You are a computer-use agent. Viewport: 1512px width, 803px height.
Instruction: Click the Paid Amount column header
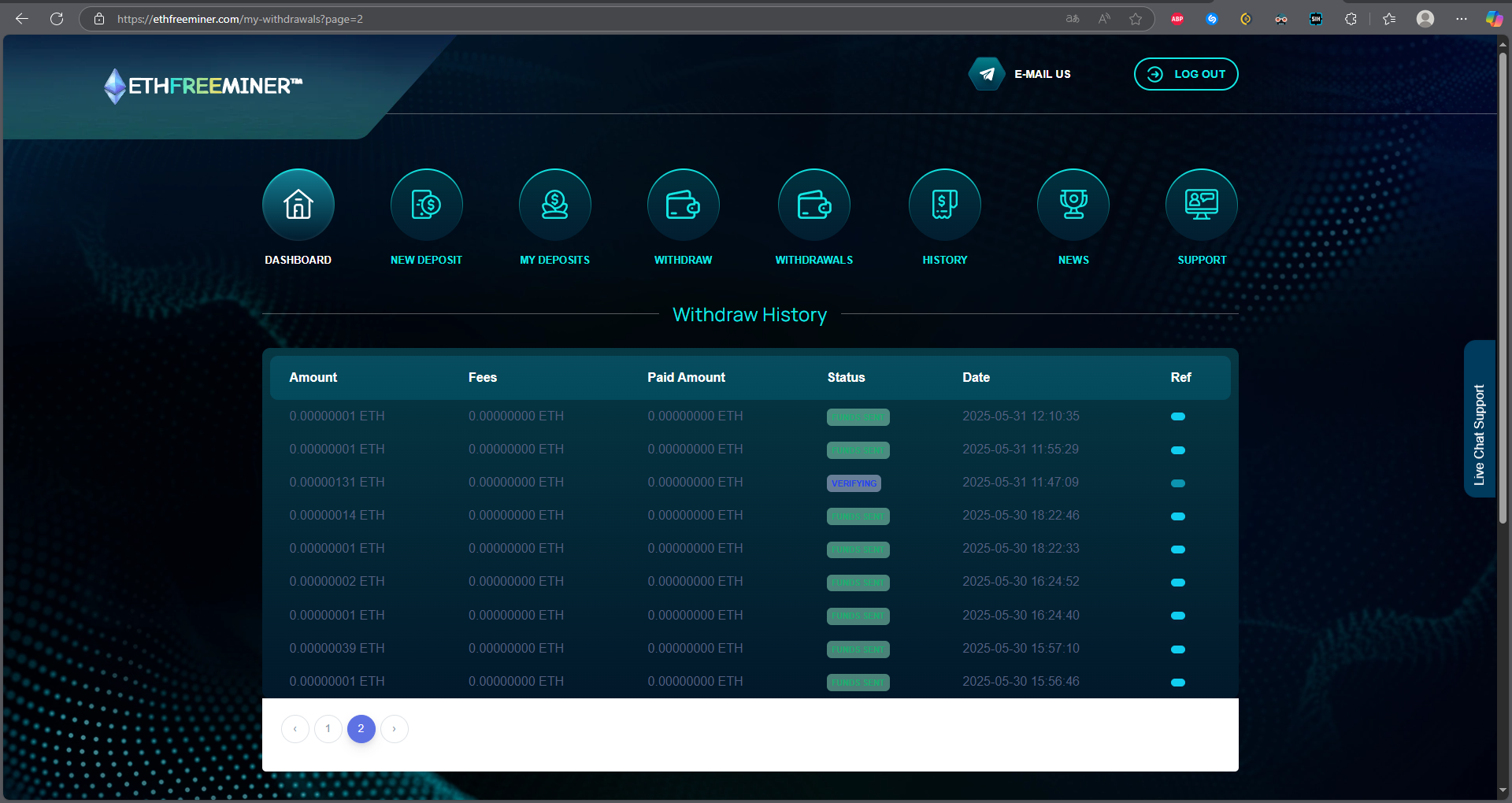[x=686, y=377]
